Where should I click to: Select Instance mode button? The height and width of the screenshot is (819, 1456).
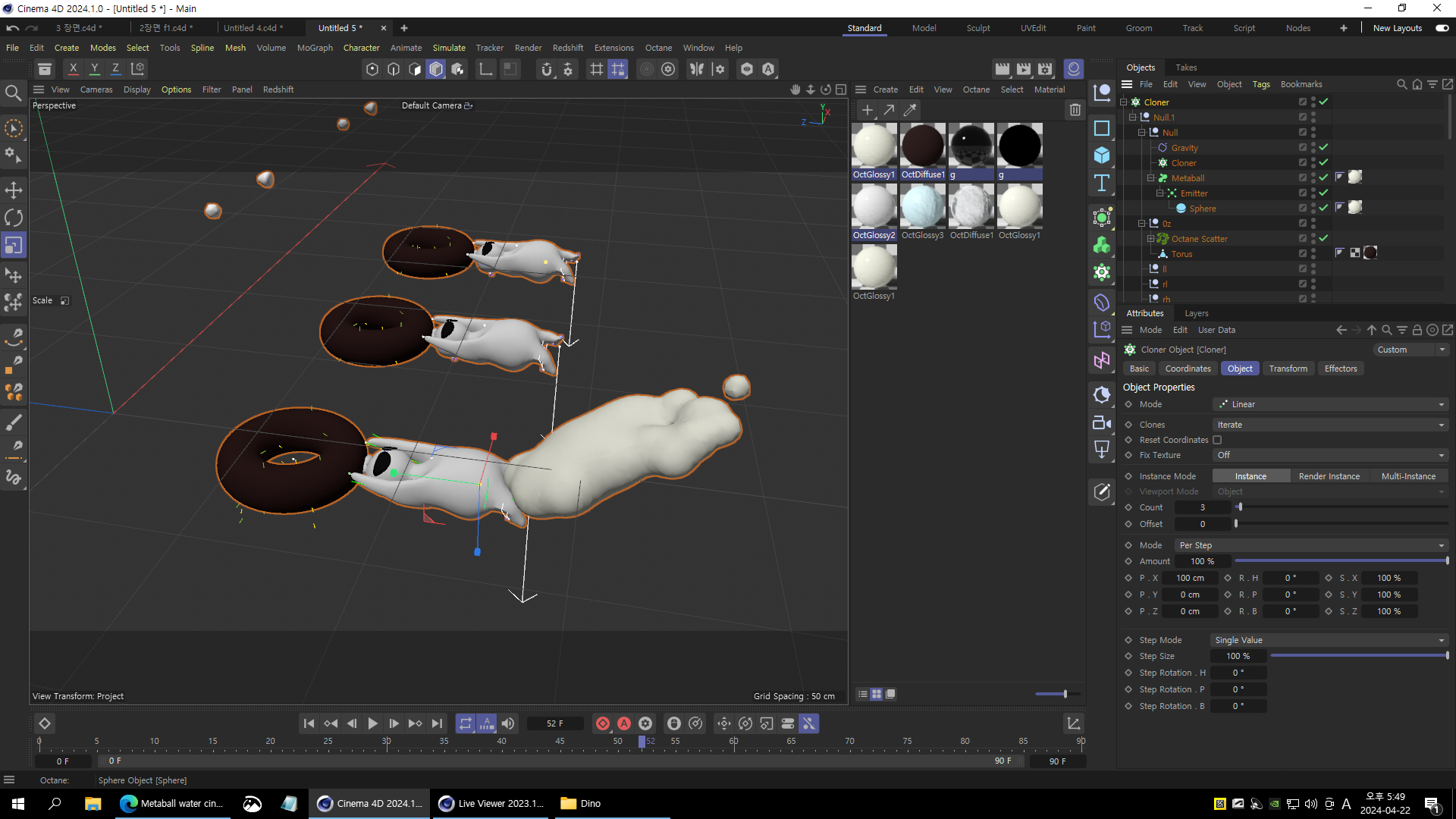coord(1250,476)
